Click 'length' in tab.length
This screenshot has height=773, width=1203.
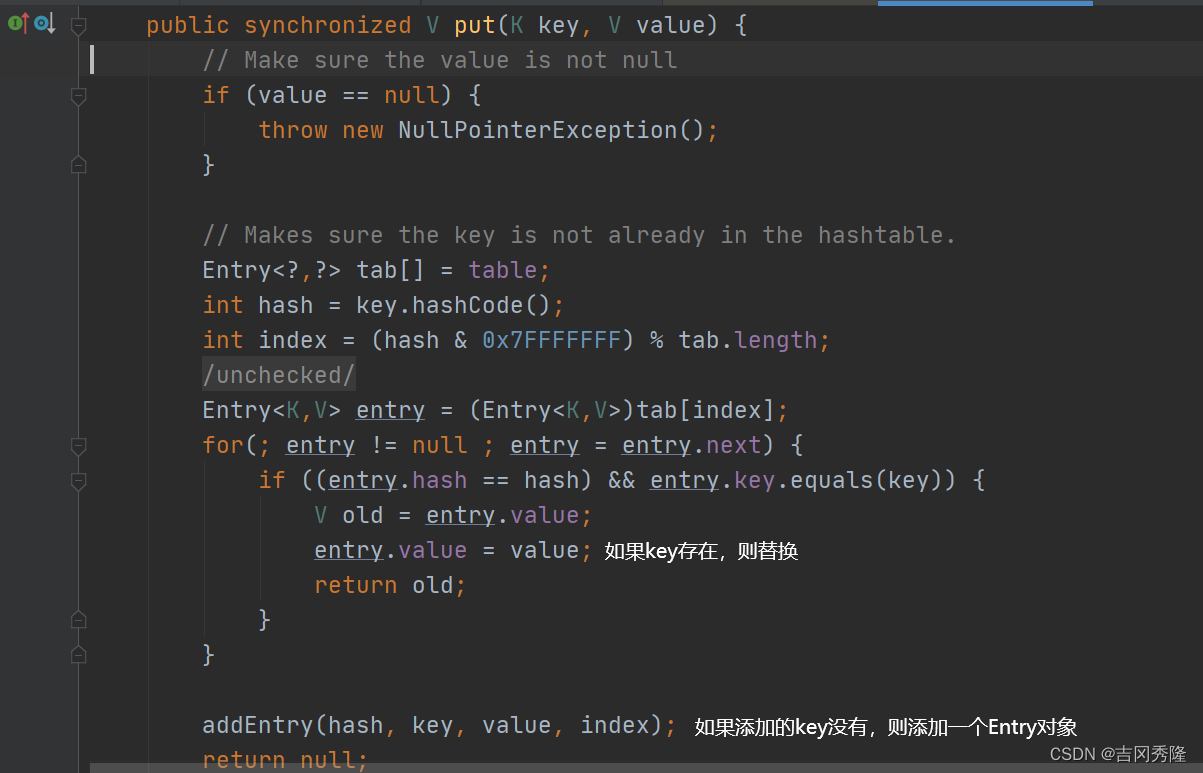[776, 340]
